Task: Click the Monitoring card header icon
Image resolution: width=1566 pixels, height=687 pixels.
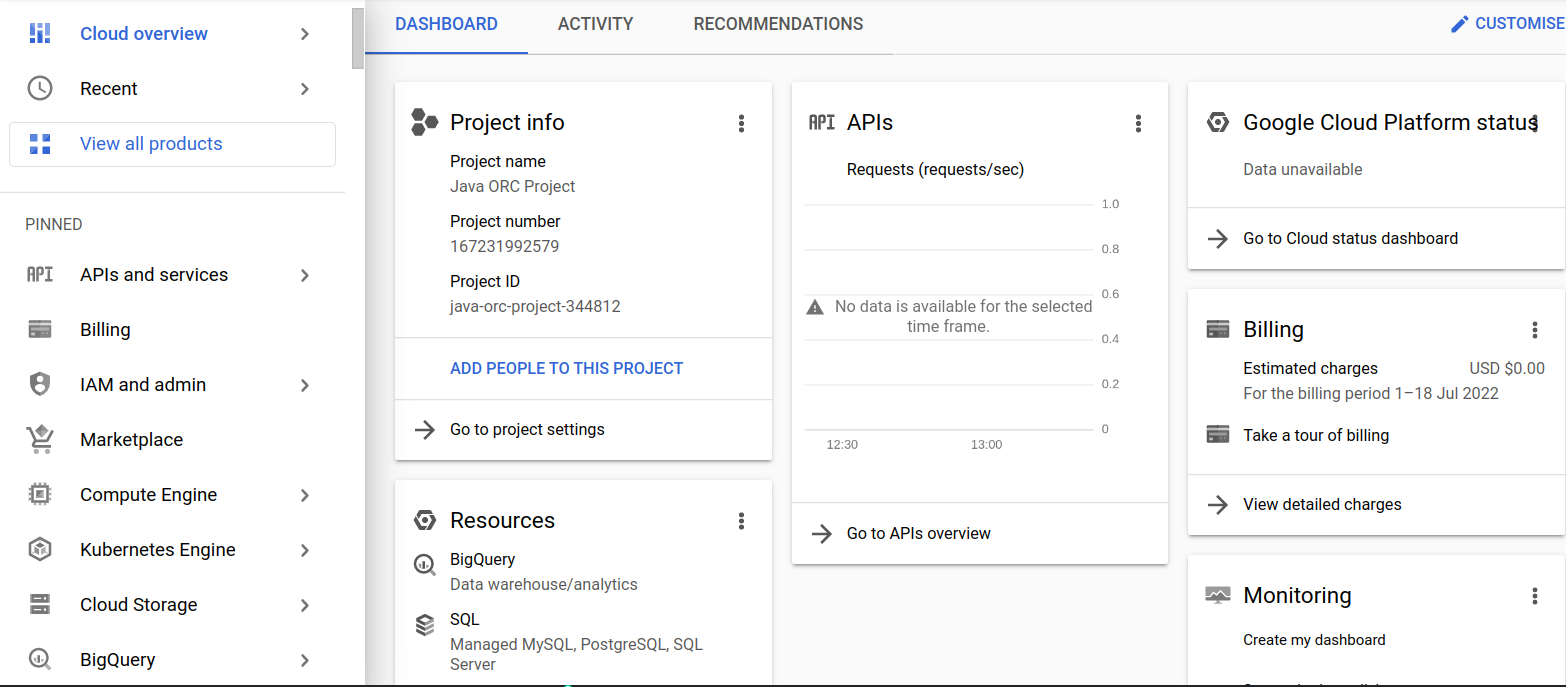Action: (x=1217, y=595)
